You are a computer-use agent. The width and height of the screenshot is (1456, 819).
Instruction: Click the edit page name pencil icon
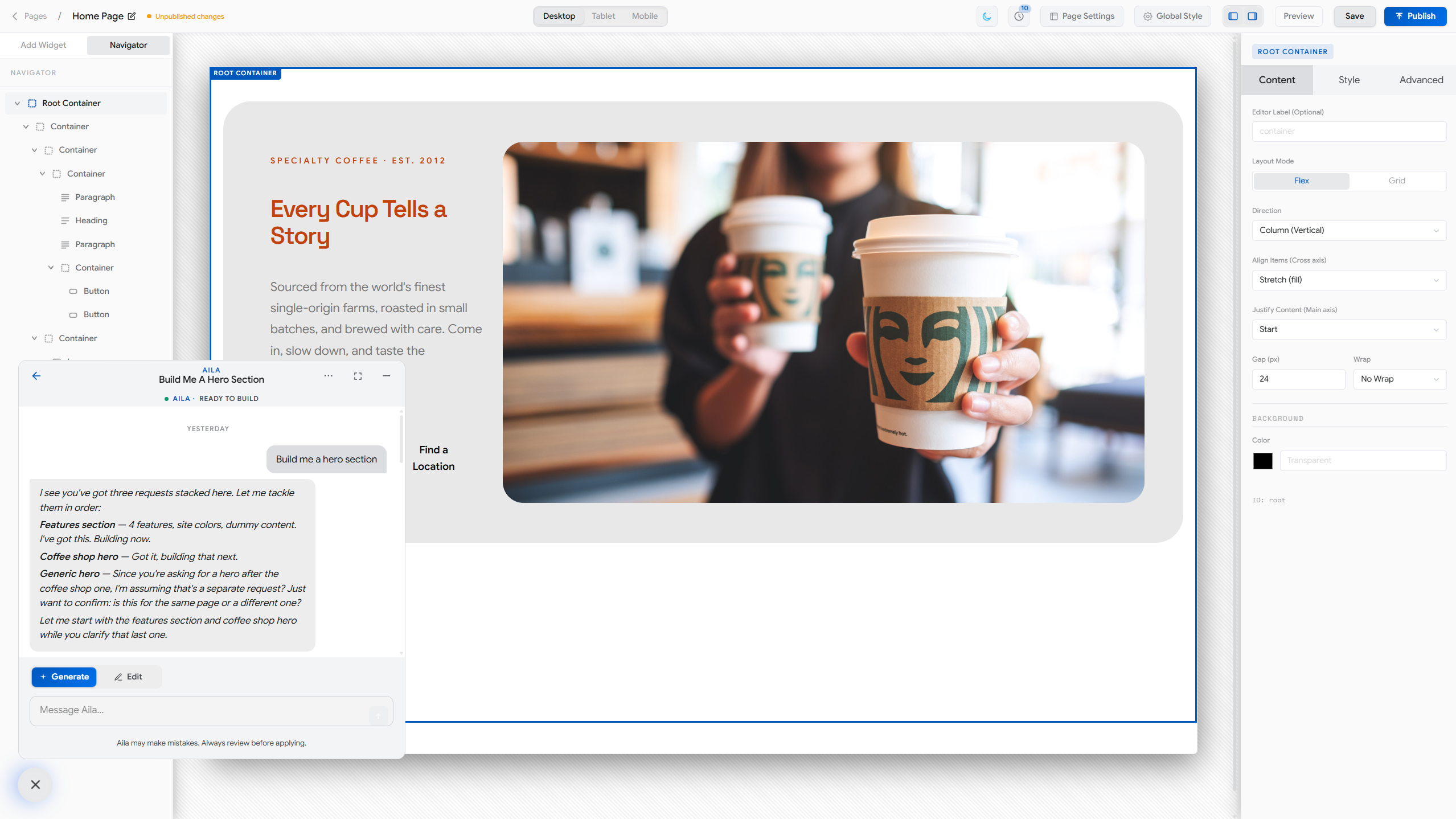click(x=132, y=16)
